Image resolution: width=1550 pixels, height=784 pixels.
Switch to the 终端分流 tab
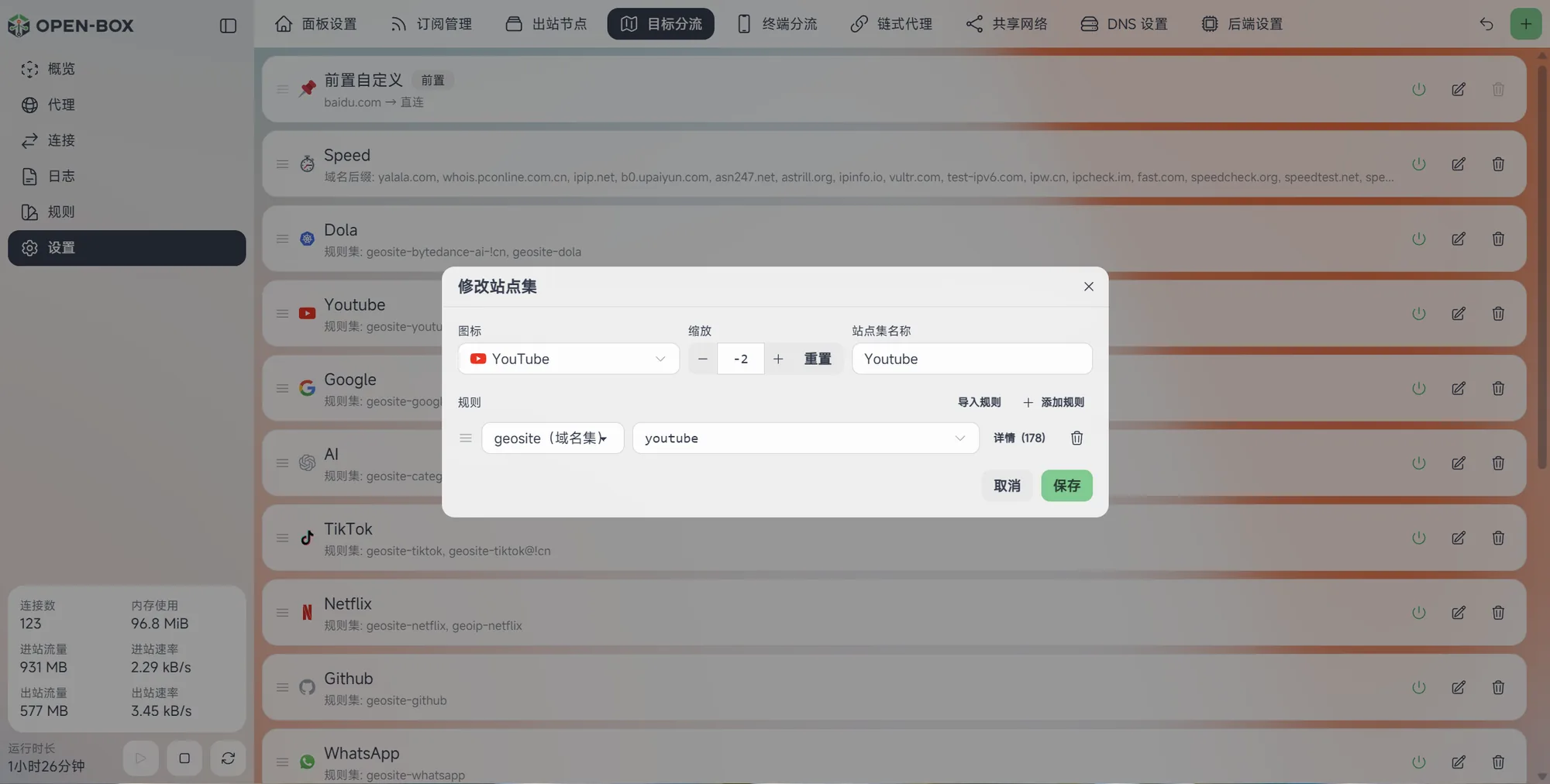coord(777,24)
